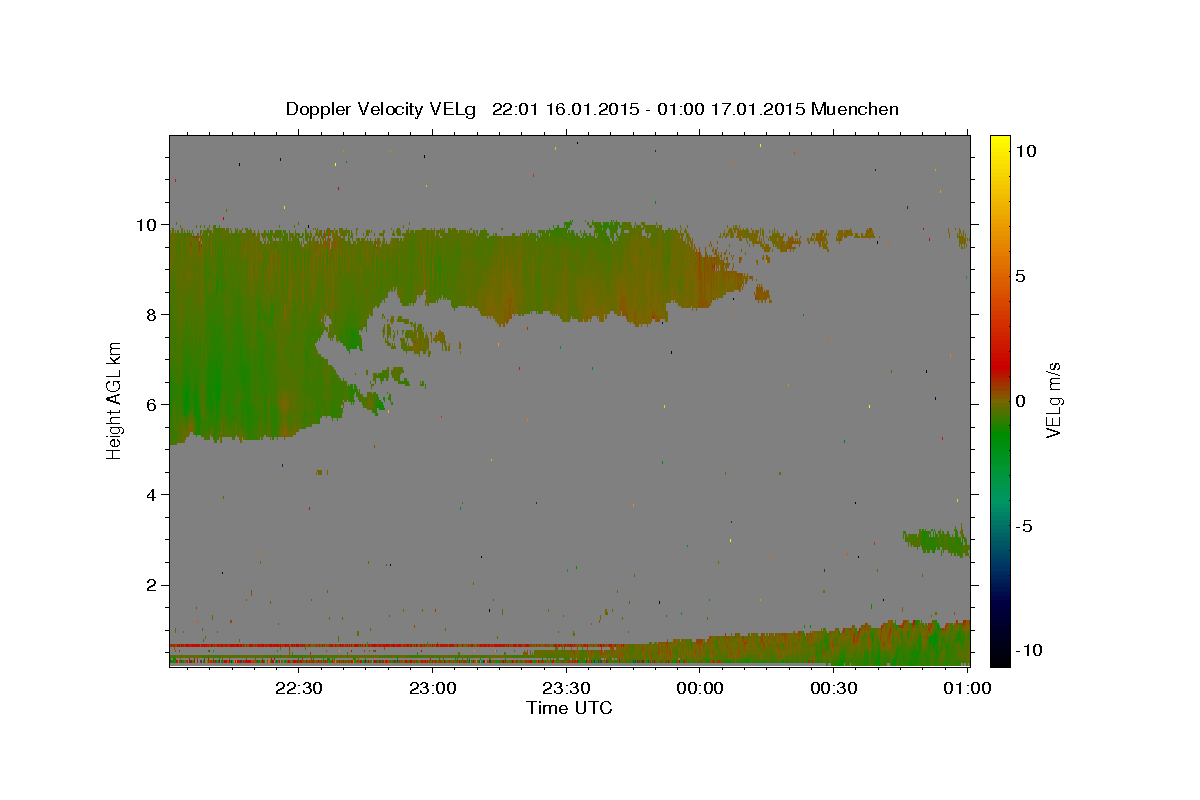Screen dimensions: 1200x800
Task: Click the height tick label 8
Action: (x=152, y=315)
